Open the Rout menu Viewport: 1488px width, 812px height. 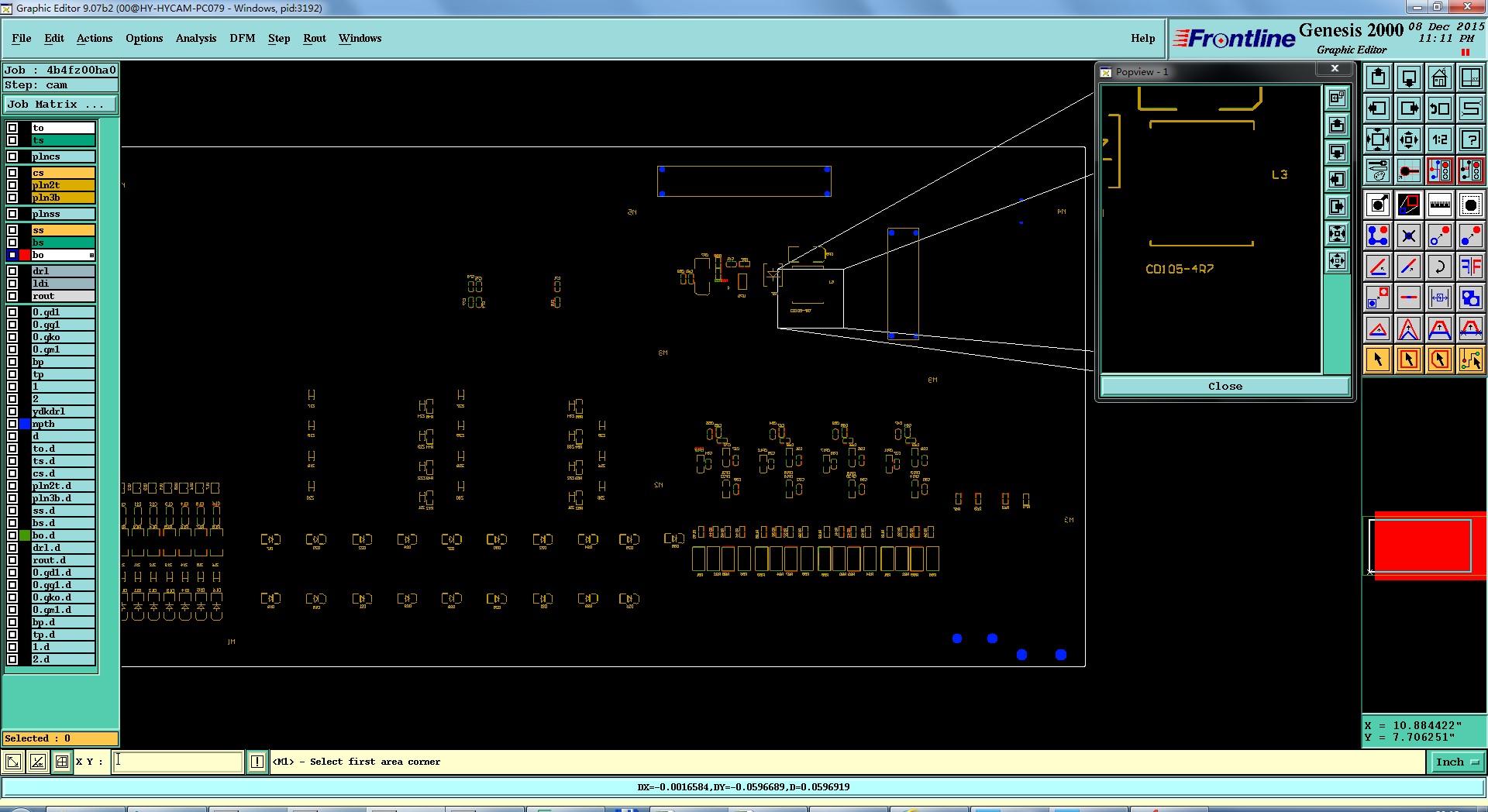click(315, 38)
